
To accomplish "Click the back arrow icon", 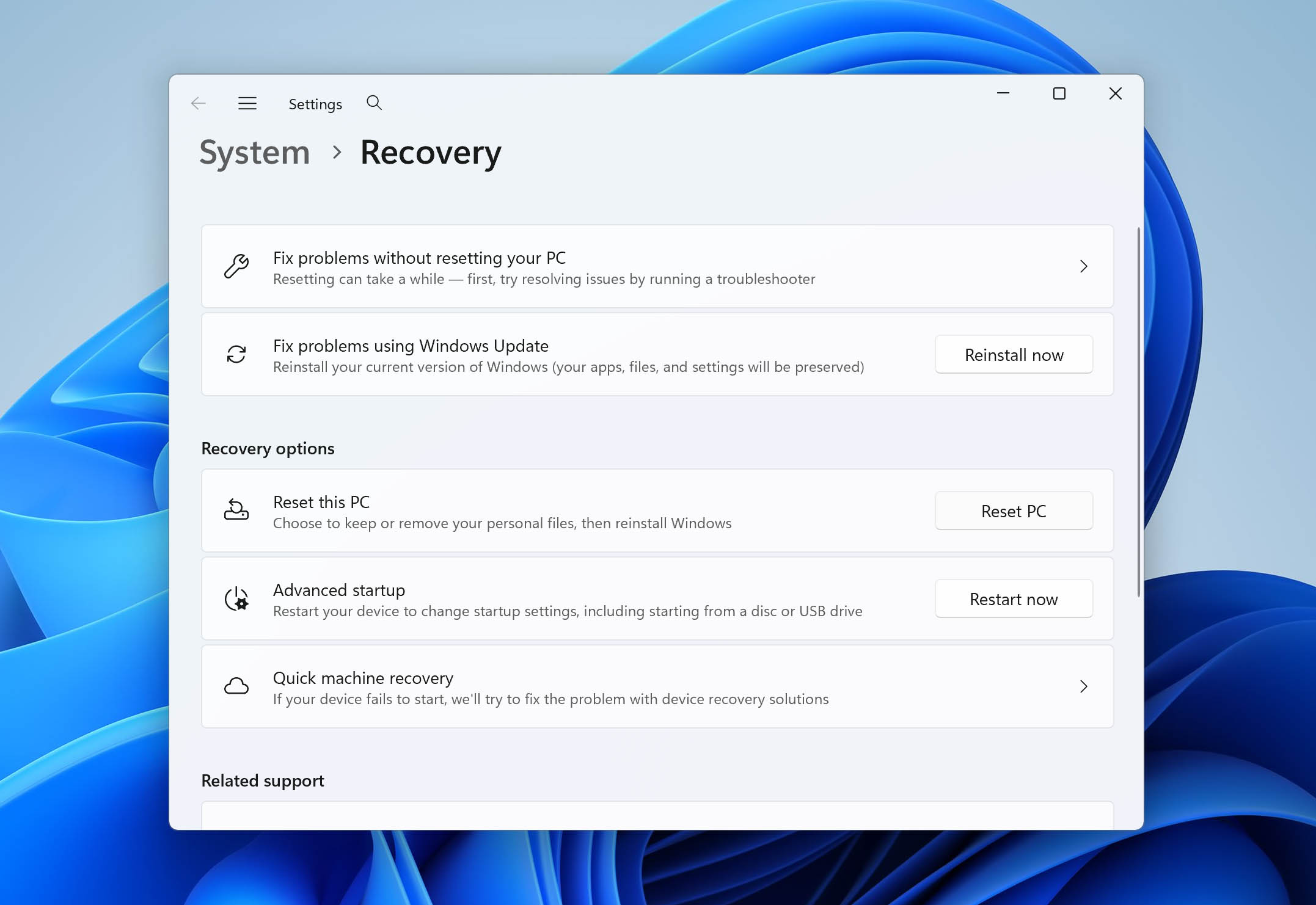I will pos(199,103).
